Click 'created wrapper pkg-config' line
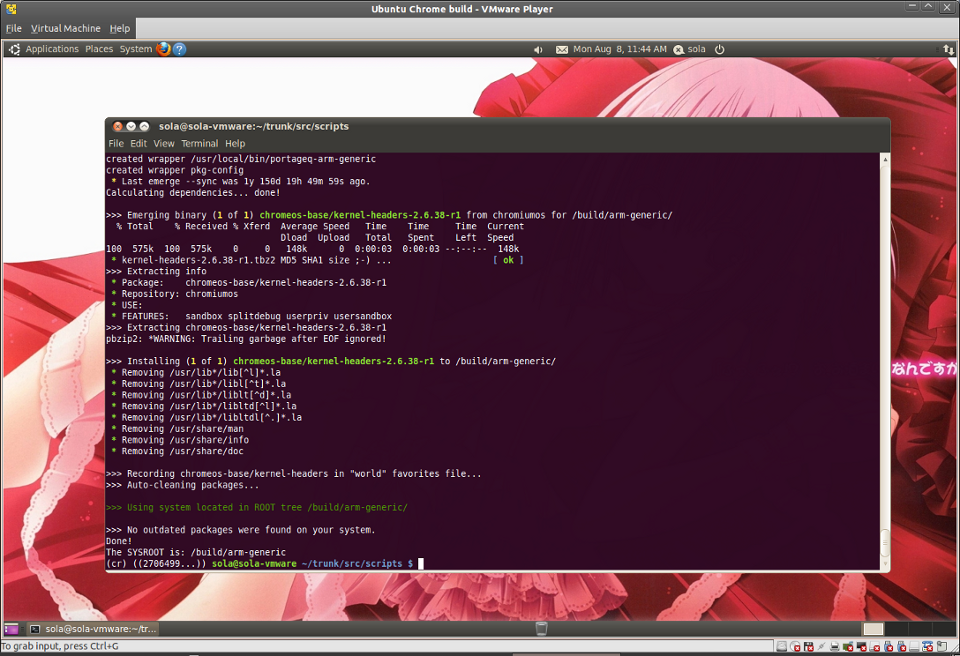The height and width of the screenshot is (656, 960). pos(174,170)
